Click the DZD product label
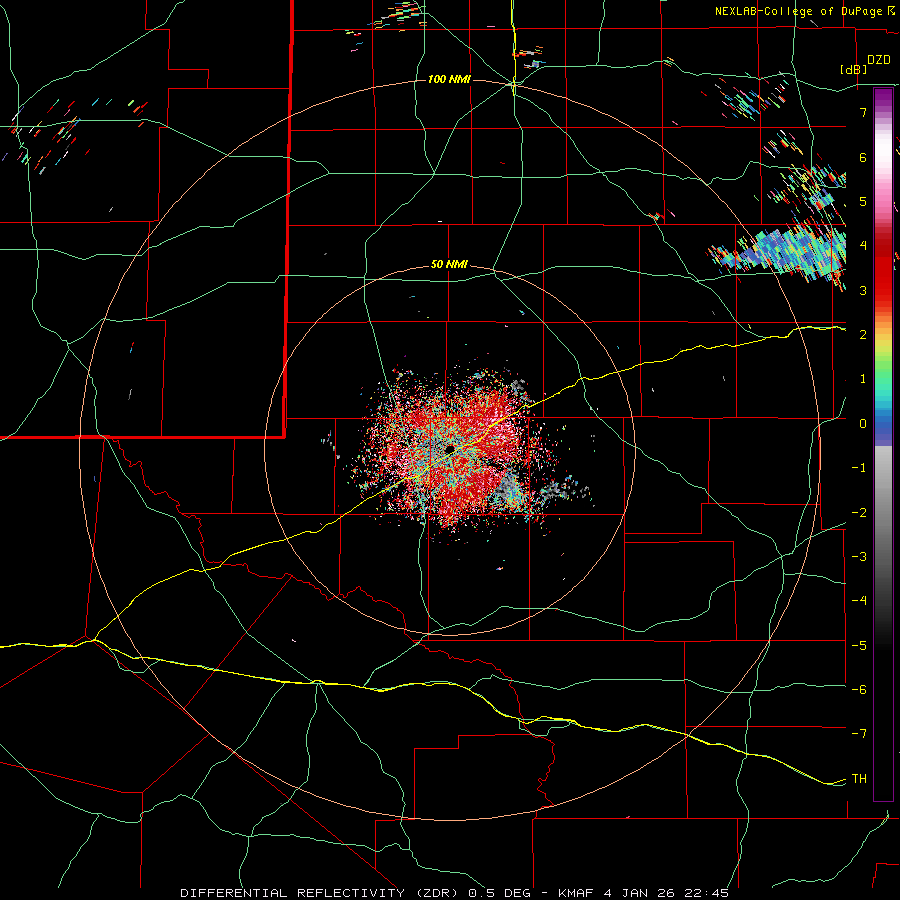The width and height of the screenshot is (900, 900). (x=879, y=60)
